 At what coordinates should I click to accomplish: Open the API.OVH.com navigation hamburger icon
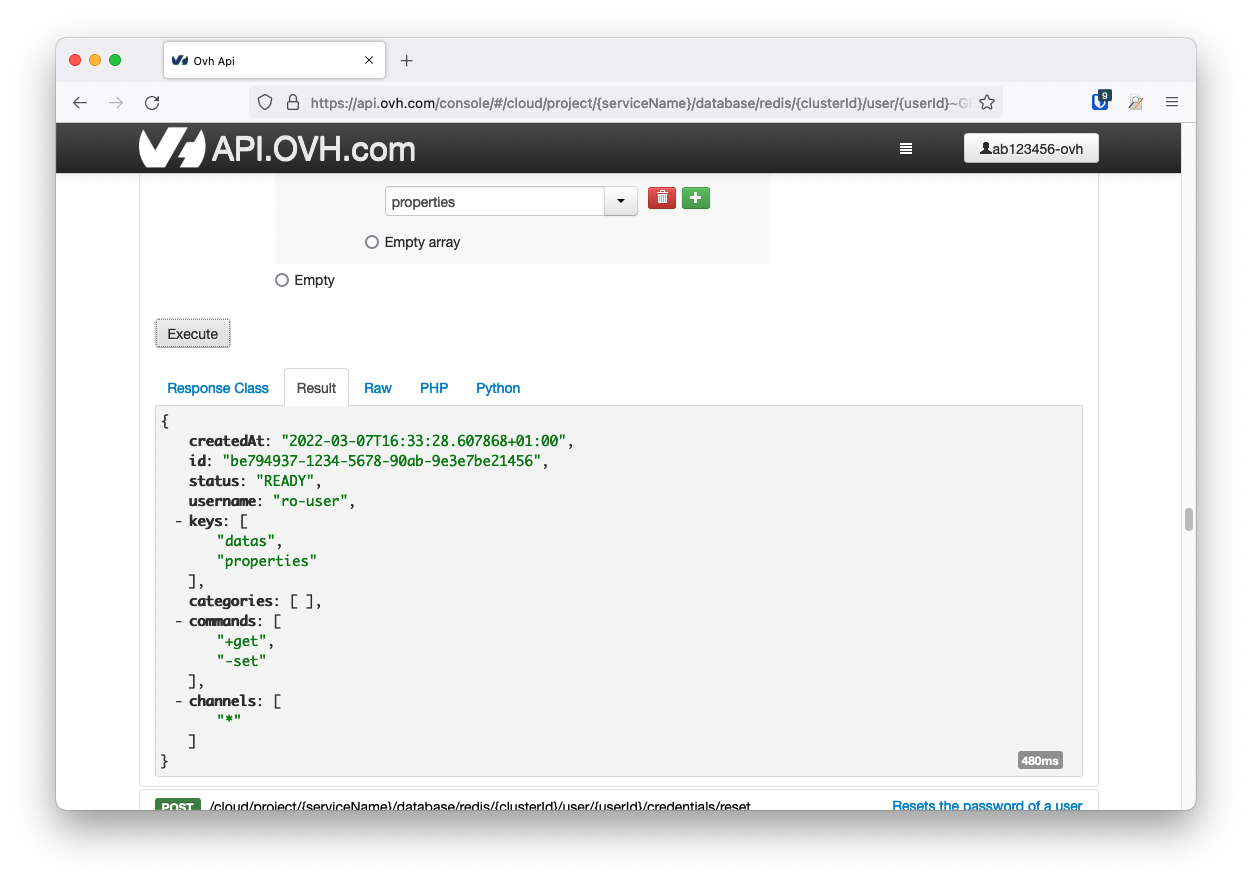pos(906,148)
